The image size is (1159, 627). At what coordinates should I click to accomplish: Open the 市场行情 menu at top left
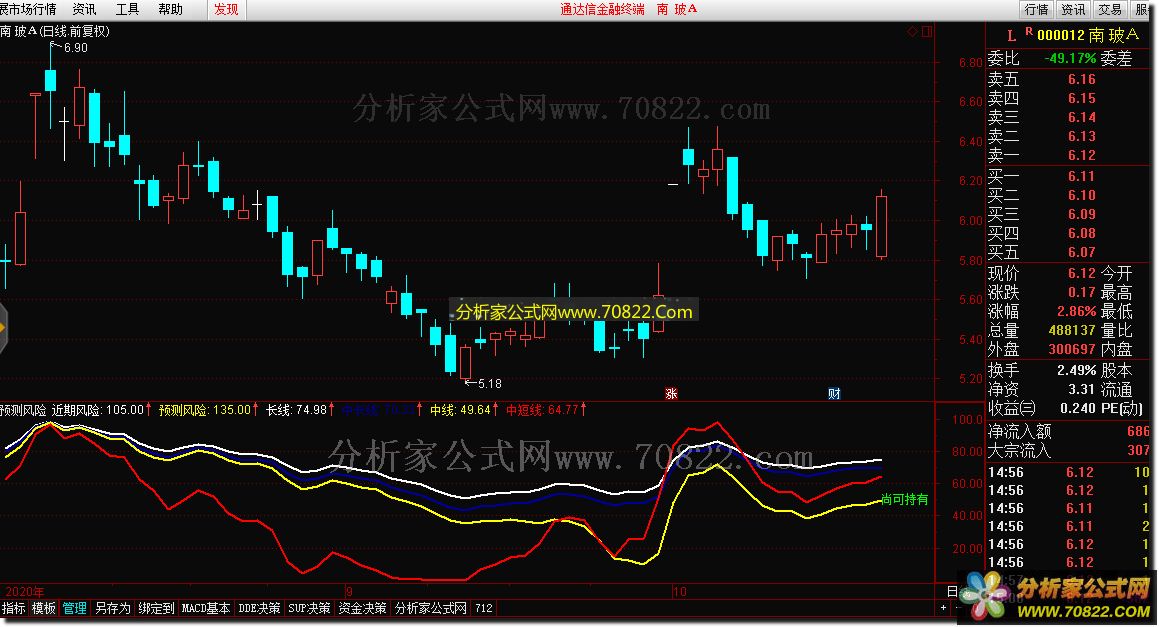click(28, 10)
